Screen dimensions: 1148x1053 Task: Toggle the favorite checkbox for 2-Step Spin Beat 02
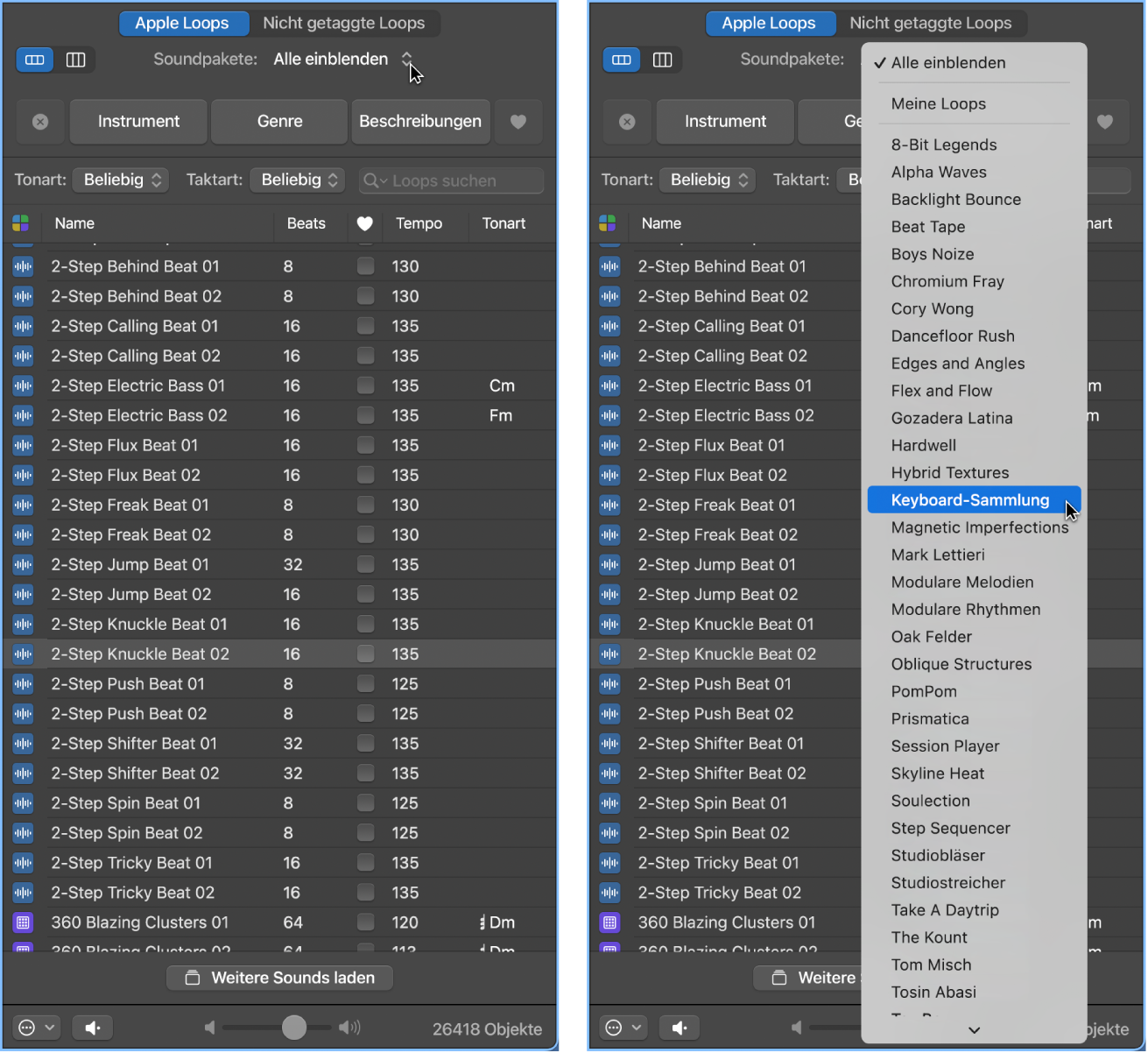tap(365, 832)
